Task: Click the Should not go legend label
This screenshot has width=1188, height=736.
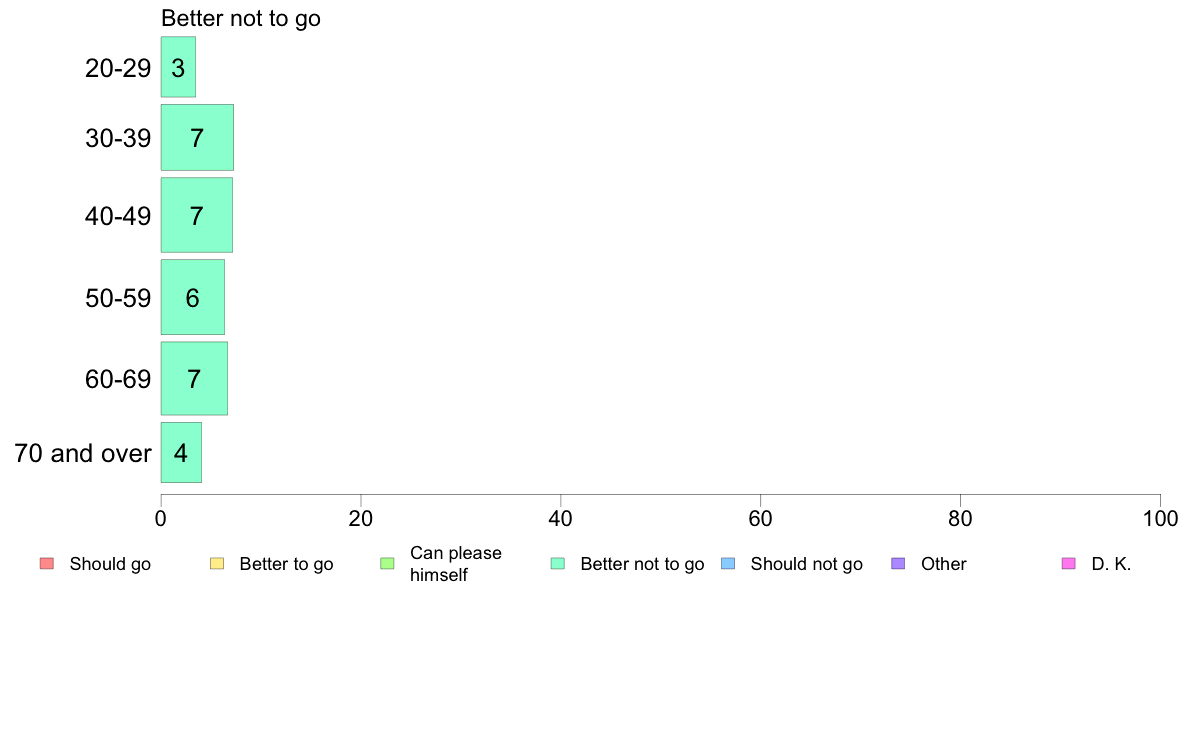Action: (806, 564)
